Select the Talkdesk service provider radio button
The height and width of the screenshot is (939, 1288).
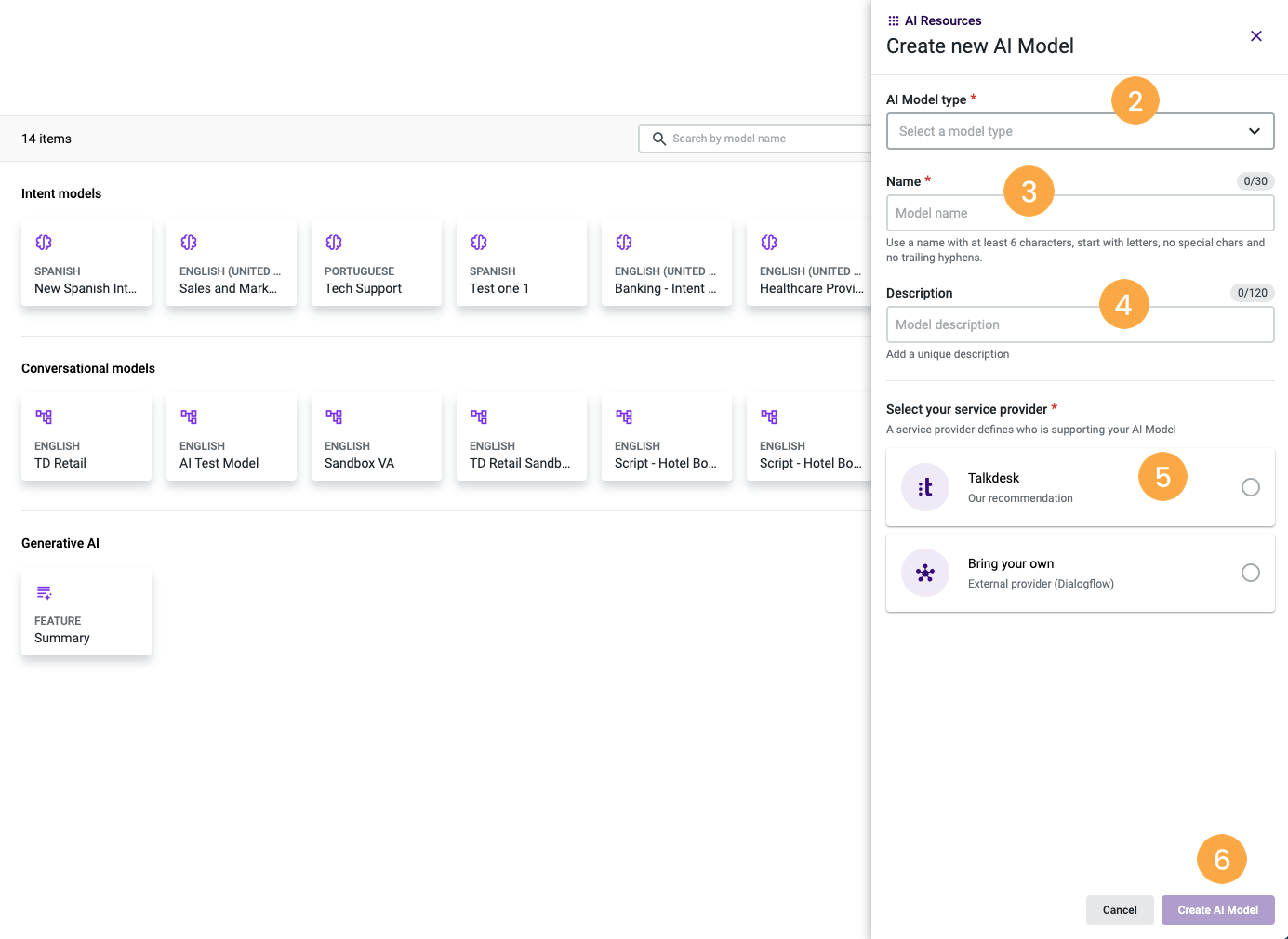click(x=1251, y=486)
